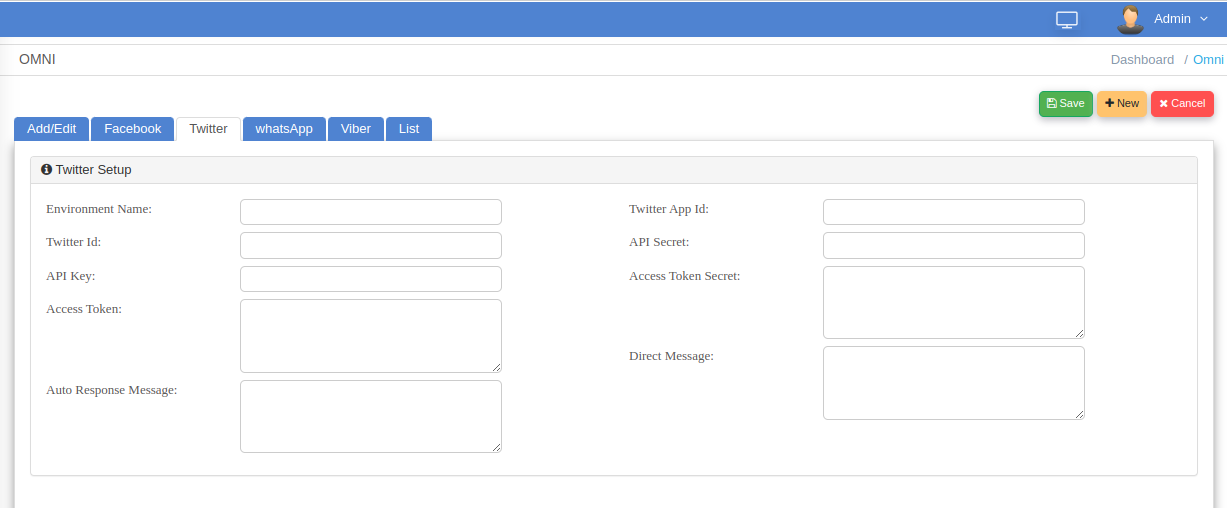Cancel the current form
The image size is (1227, 508).
pos(1182,104)
